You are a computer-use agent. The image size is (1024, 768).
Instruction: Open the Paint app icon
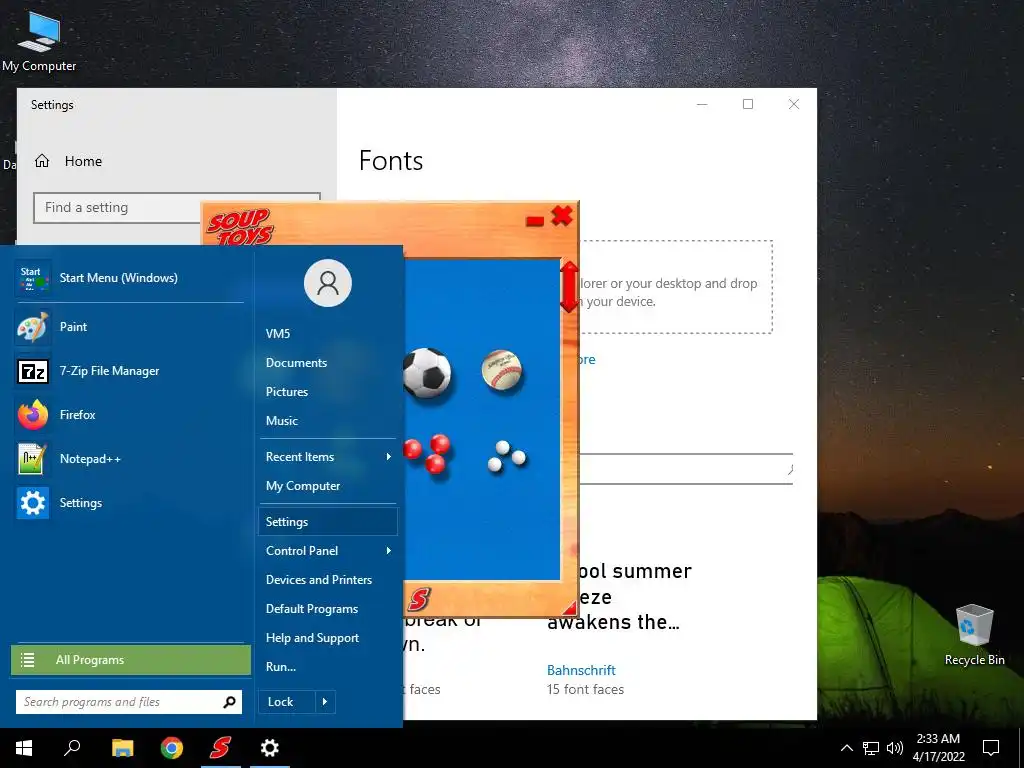pyautogui.click(x=33, y=327)
